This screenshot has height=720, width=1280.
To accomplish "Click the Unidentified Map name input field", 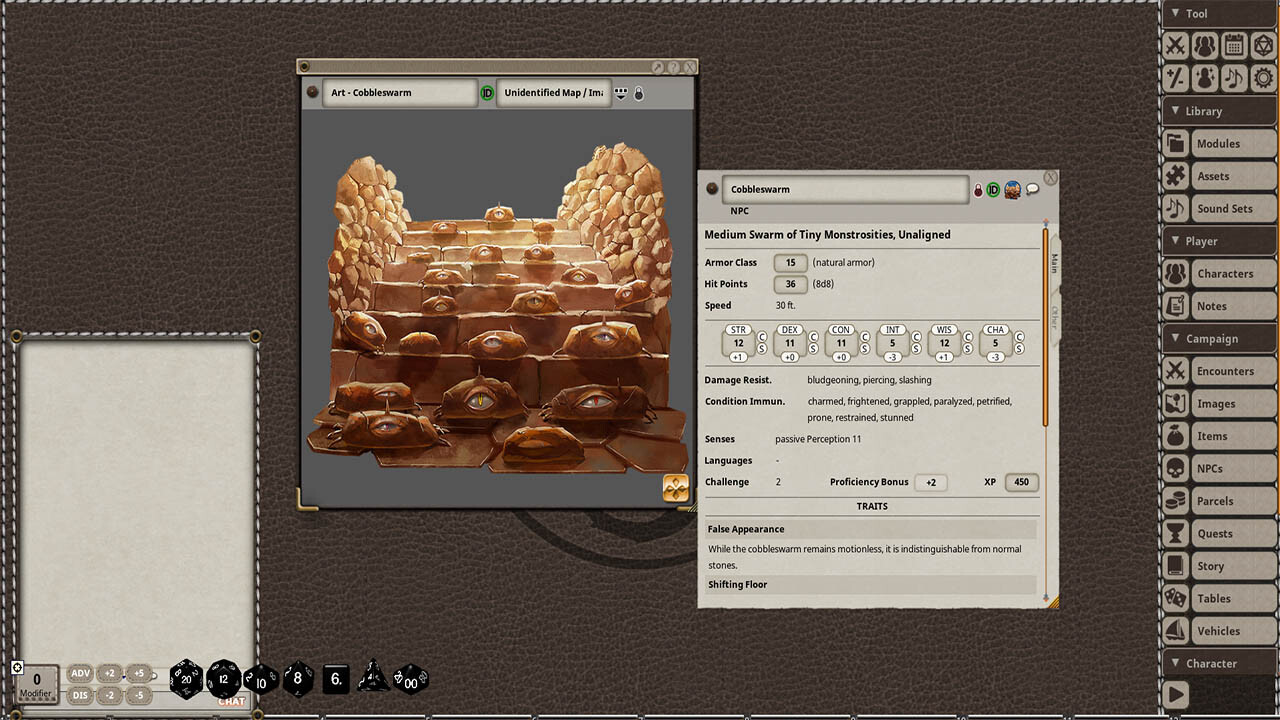I will pos(555,92).
